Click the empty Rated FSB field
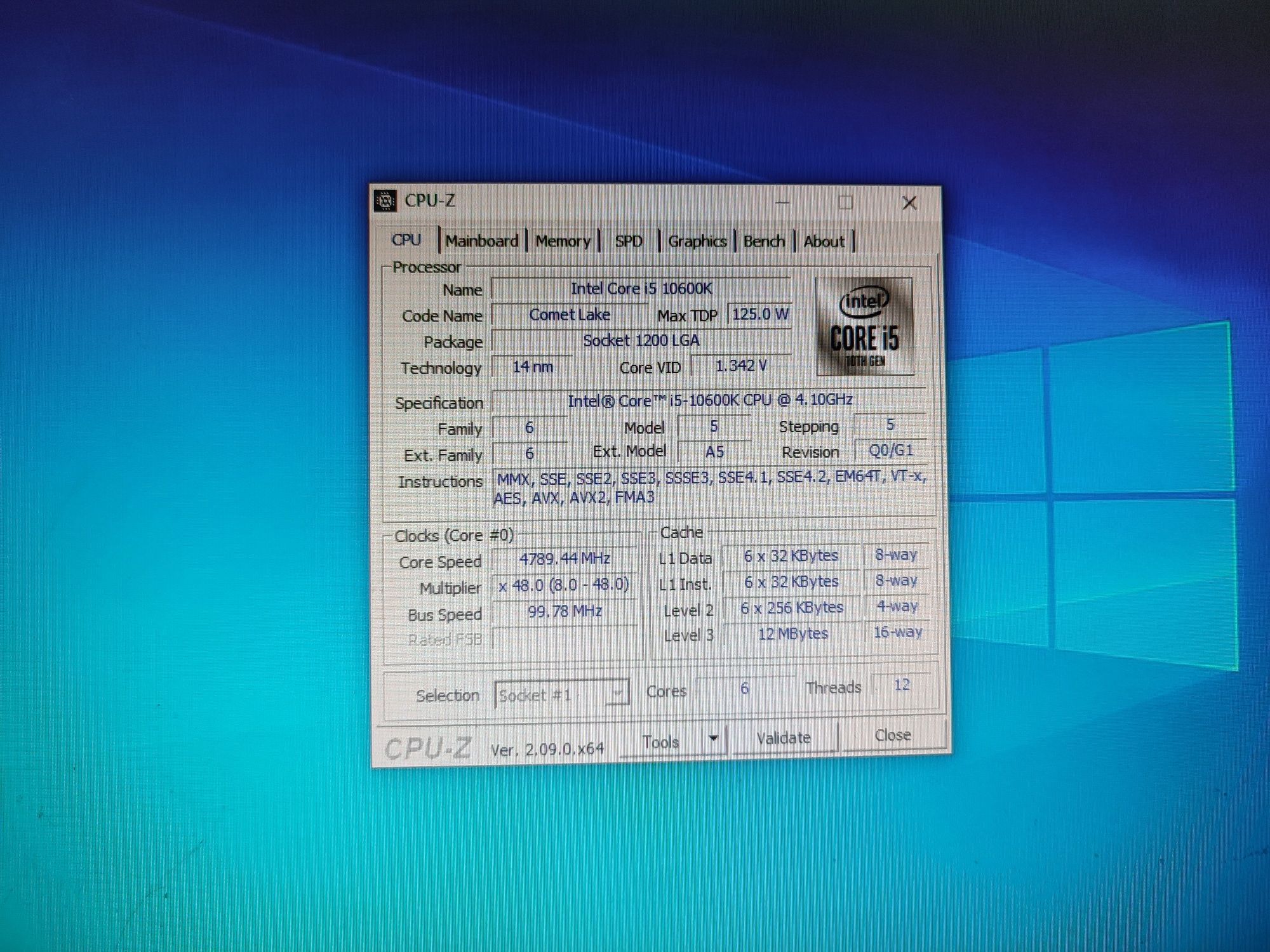 point(565,638)
